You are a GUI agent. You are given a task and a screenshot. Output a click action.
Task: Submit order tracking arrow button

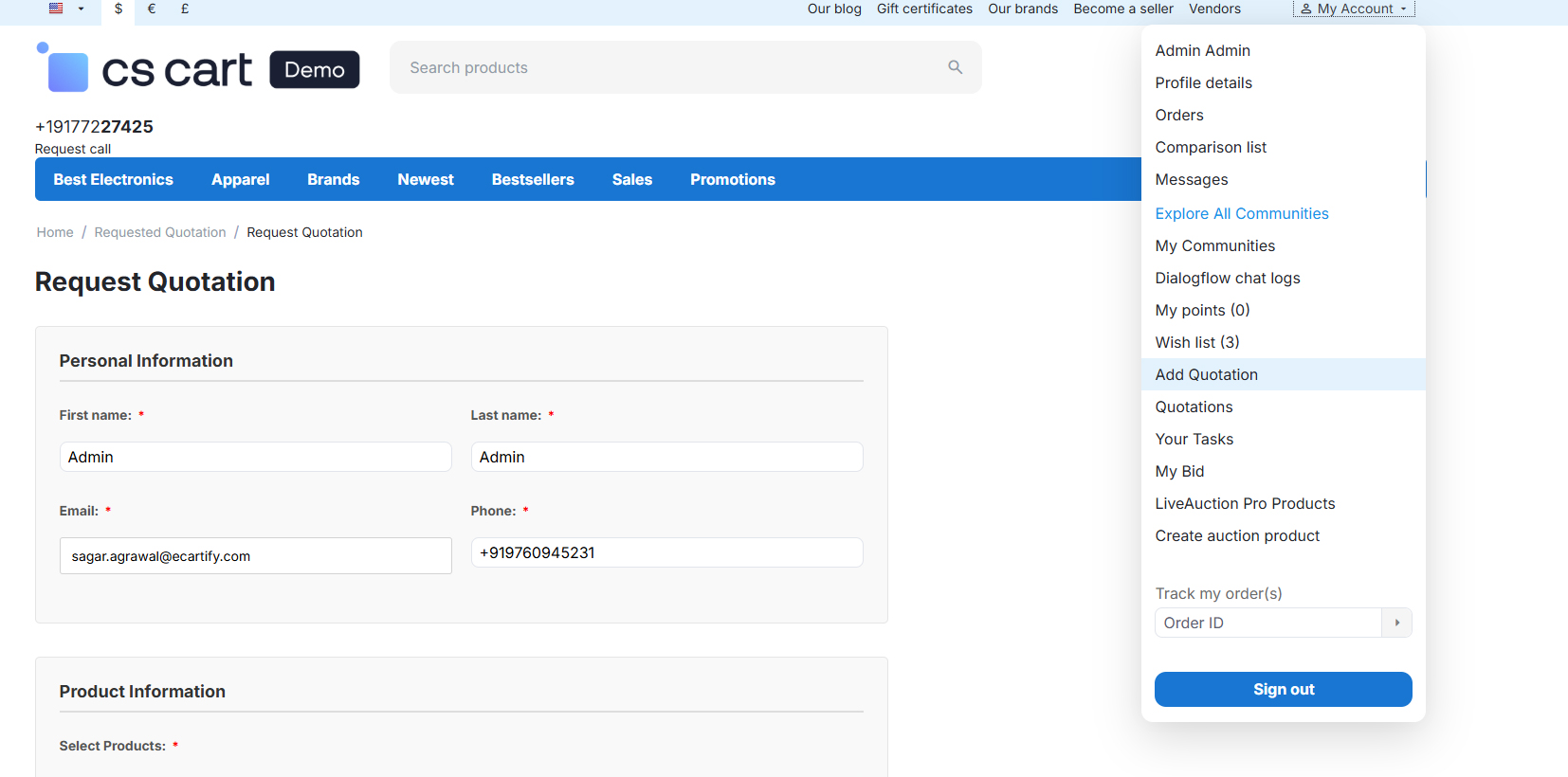[1396, 623]
